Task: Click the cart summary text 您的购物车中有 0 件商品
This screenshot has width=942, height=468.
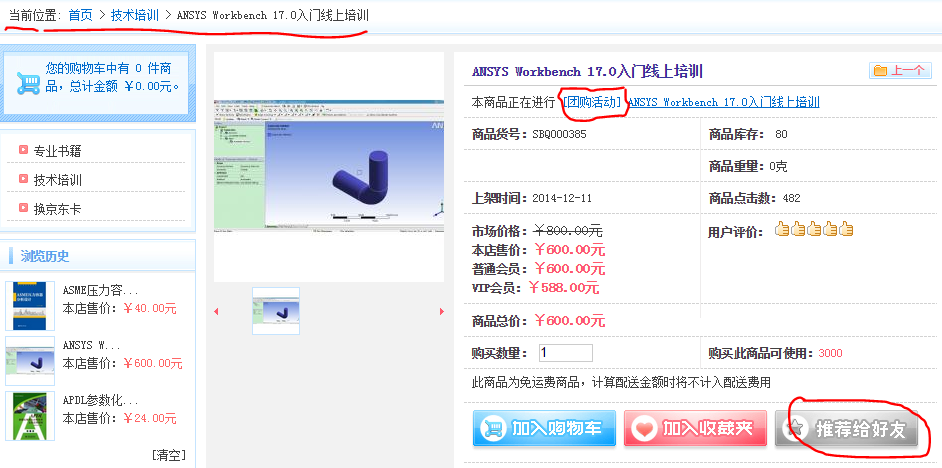Action: (112, 77)
